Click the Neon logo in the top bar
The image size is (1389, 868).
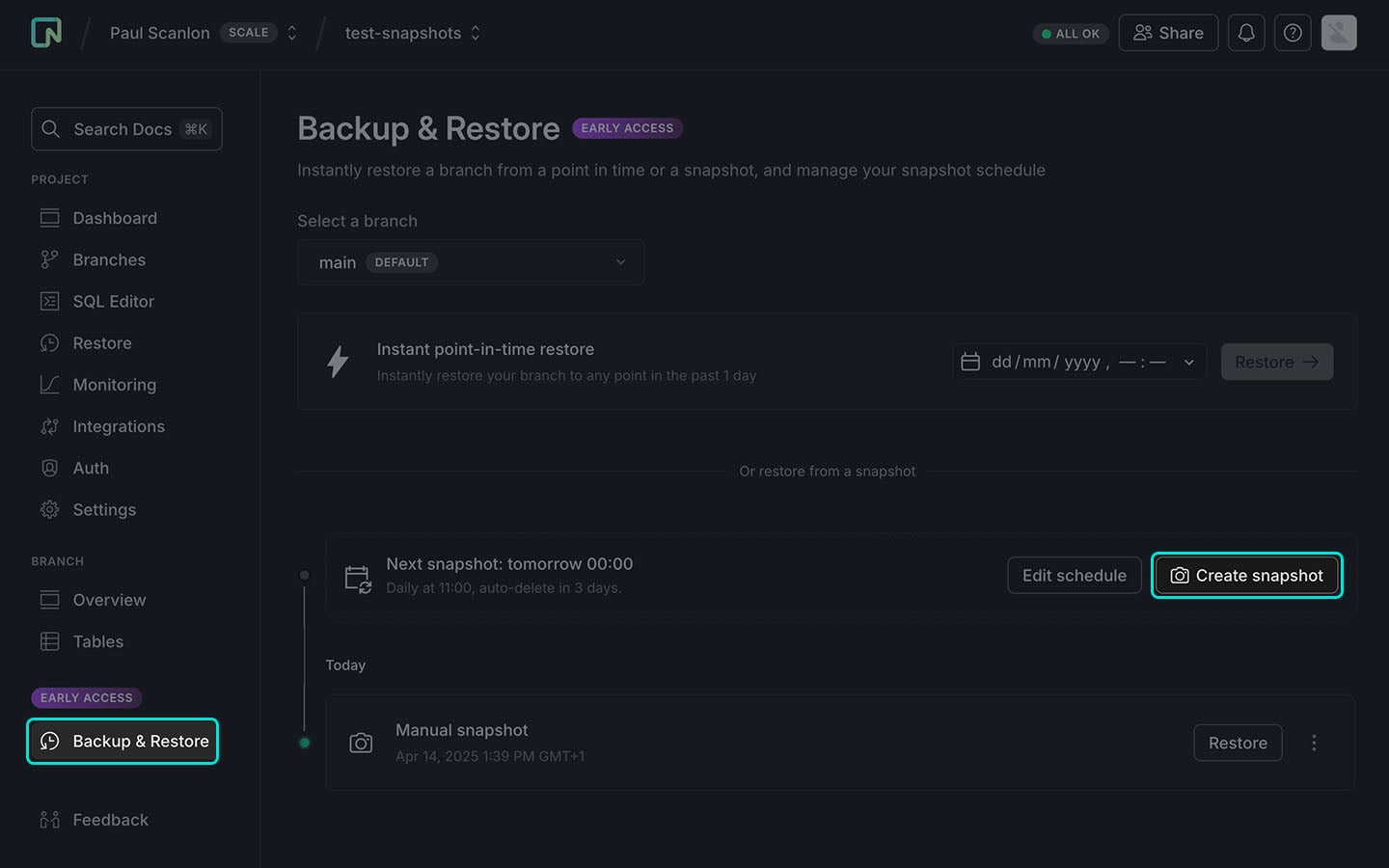click(45, 32)
